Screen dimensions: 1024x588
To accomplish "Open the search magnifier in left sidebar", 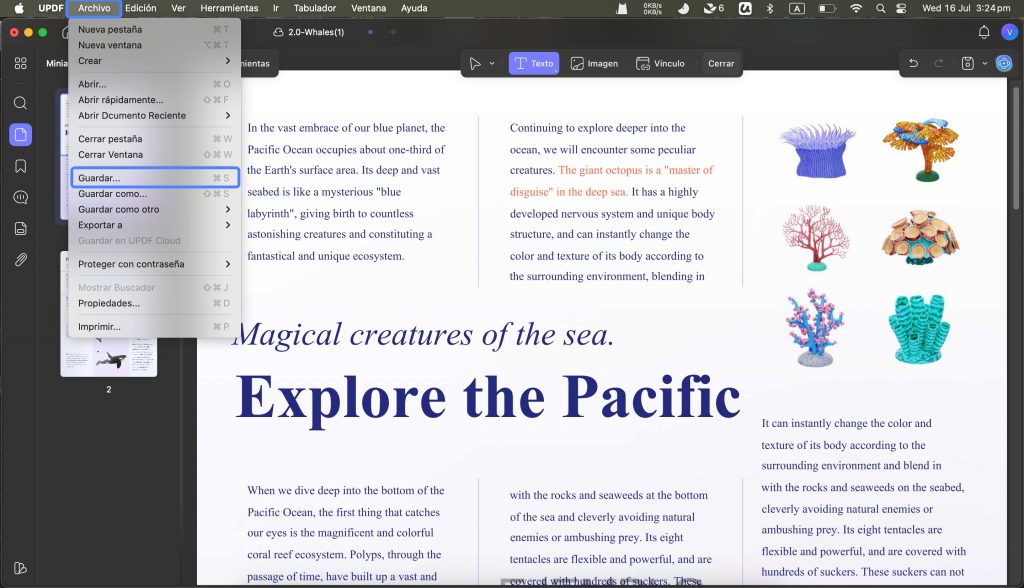I will pyautogui.click(x=21, y=103).
